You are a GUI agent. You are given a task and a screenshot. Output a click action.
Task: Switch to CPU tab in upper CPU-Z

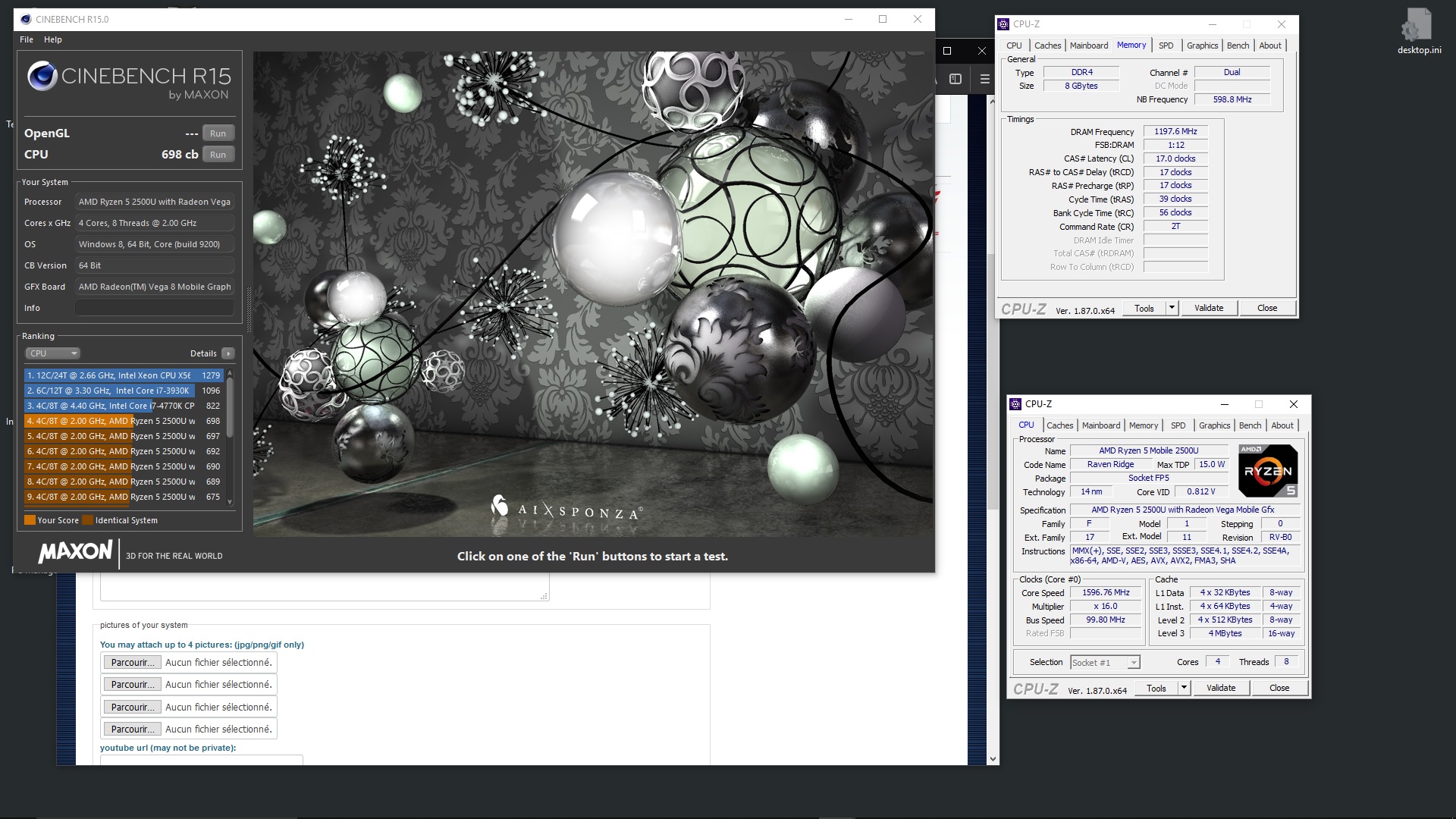(x=1014, y=45)
